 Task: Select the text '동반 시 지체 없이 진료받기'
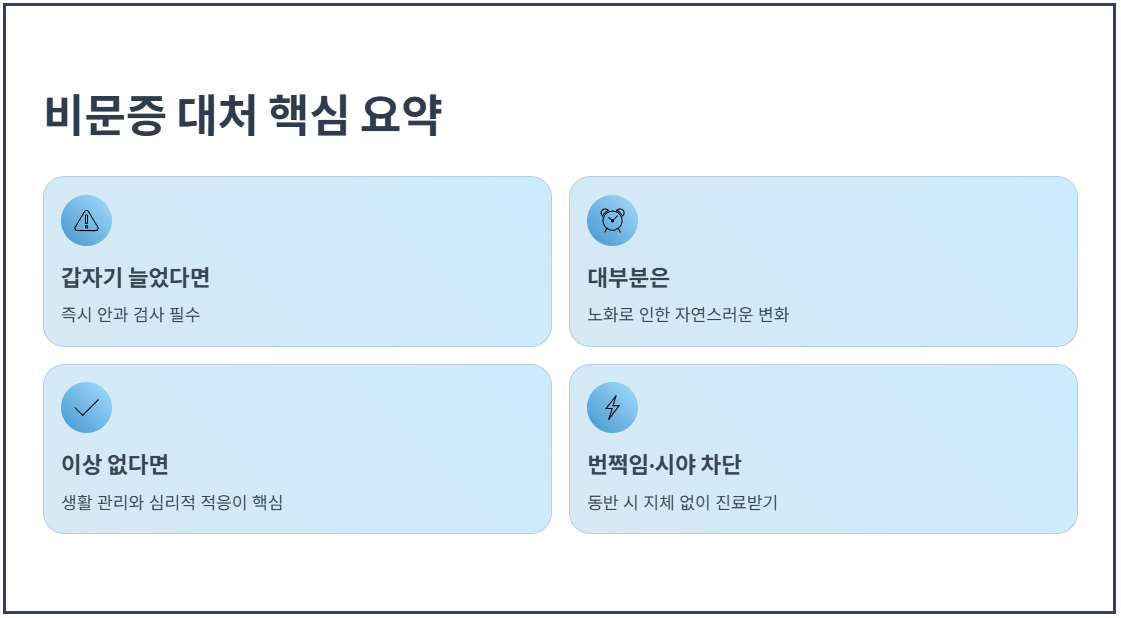[682, 502]
